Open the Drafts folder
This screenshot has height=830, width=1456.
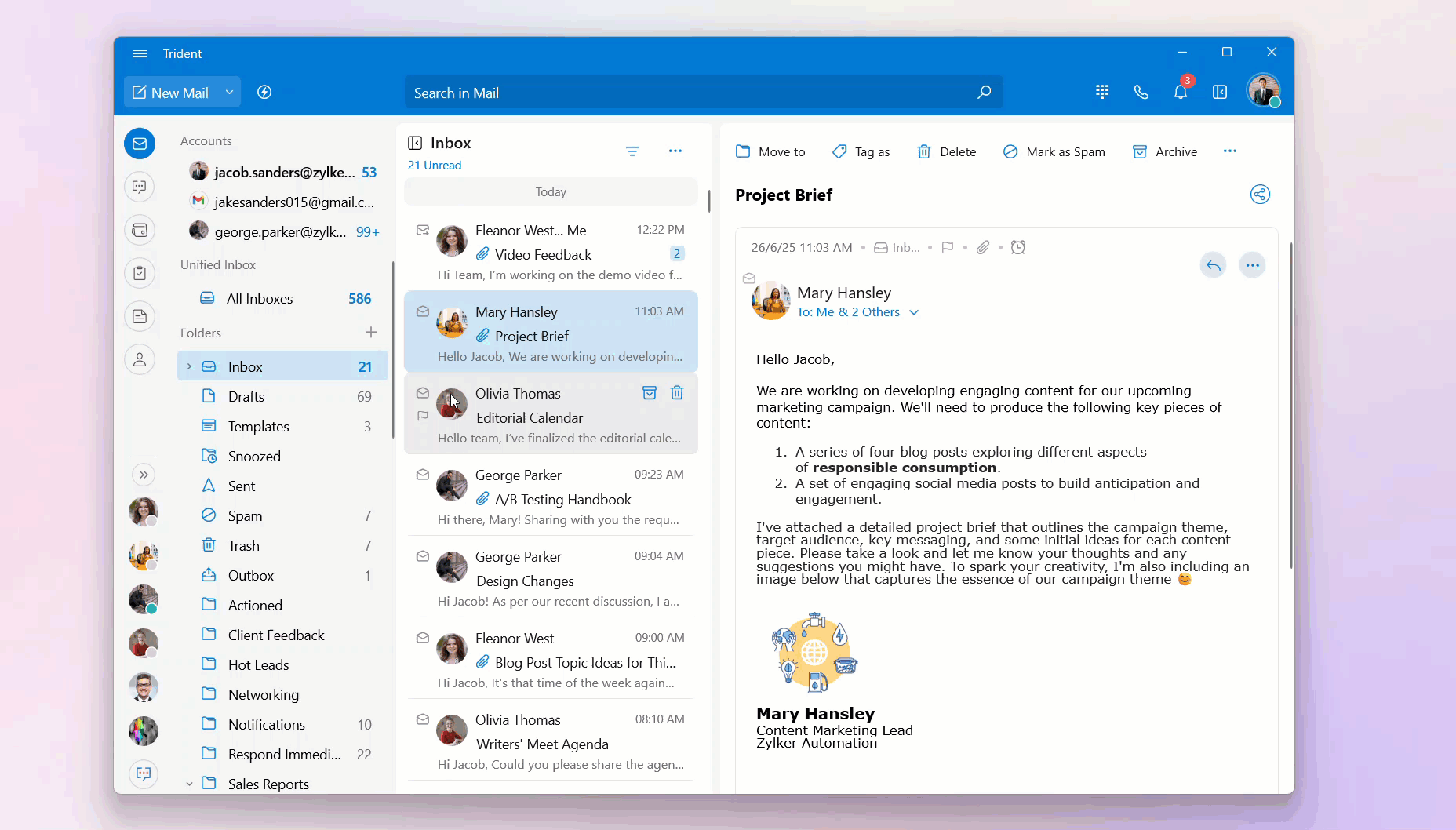click(x=282, y=396)
